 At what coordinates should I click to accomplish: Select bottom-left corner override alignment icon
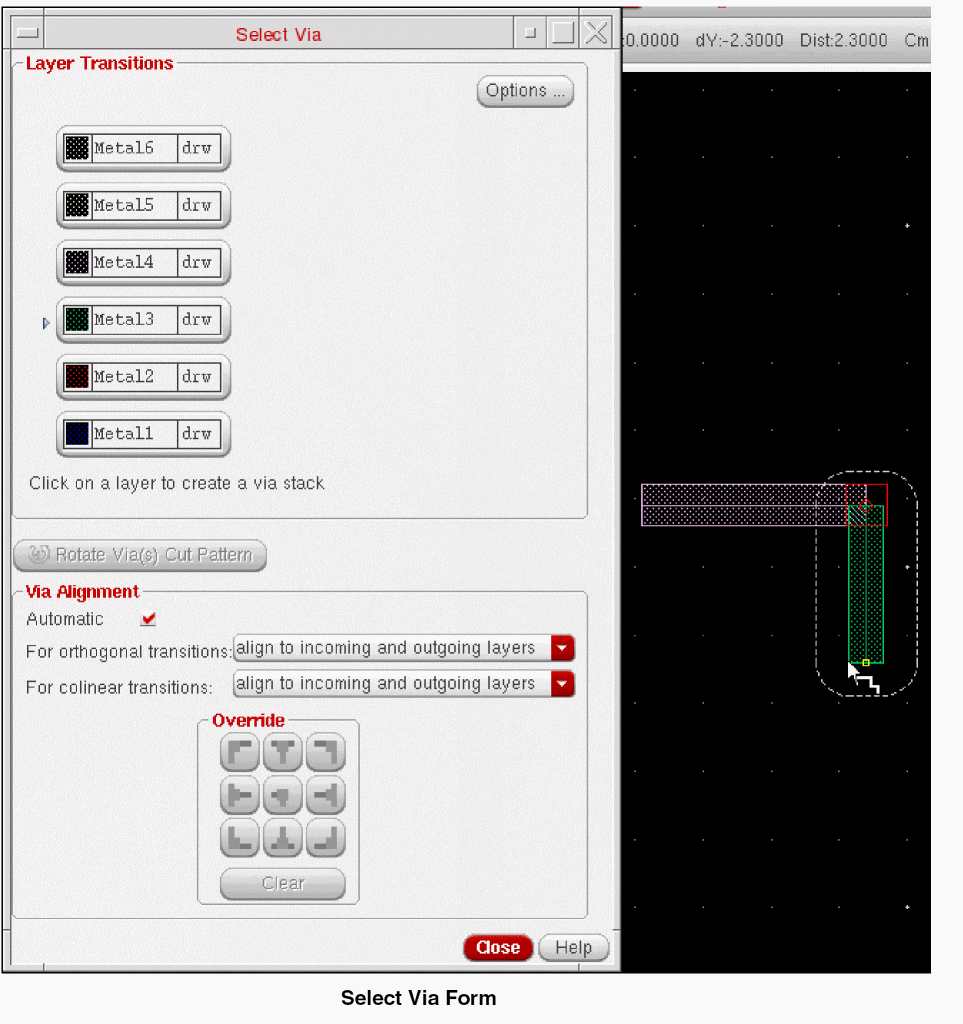pyautogui.click(x=240, y=838)
